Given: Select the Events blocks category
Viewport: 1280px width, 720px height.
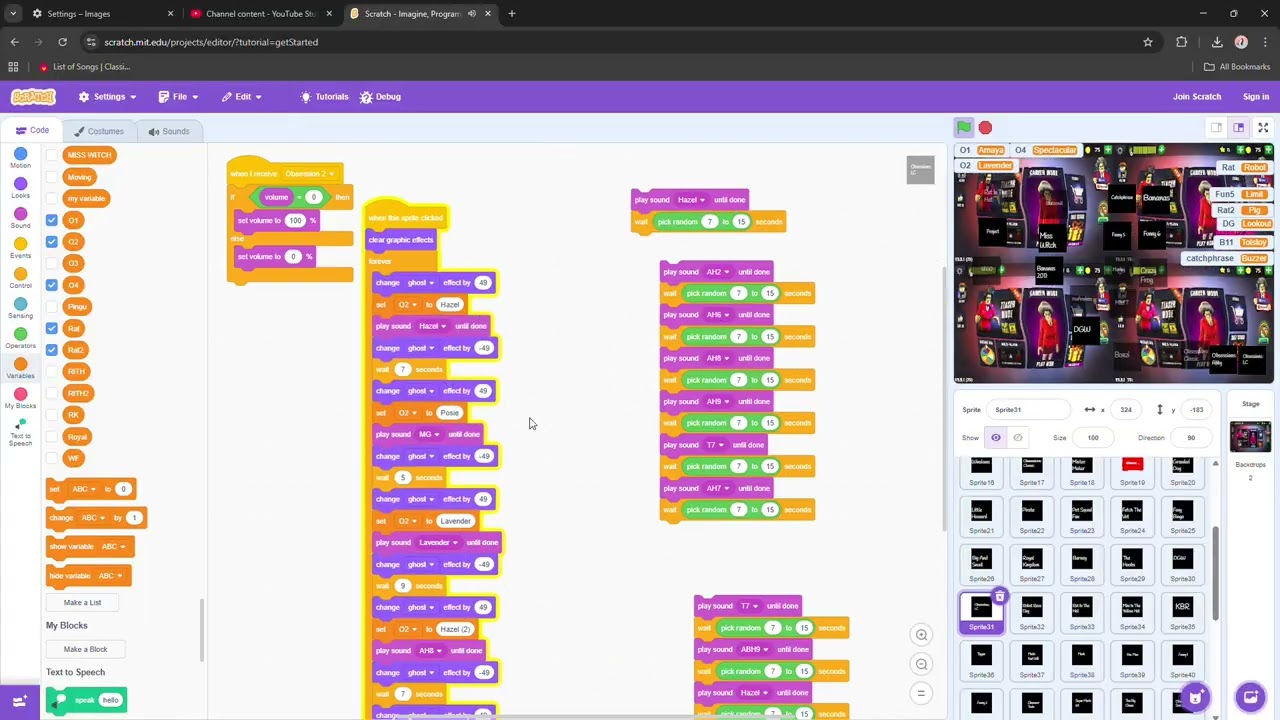Looking at the screenshot, I should [20, 248].
